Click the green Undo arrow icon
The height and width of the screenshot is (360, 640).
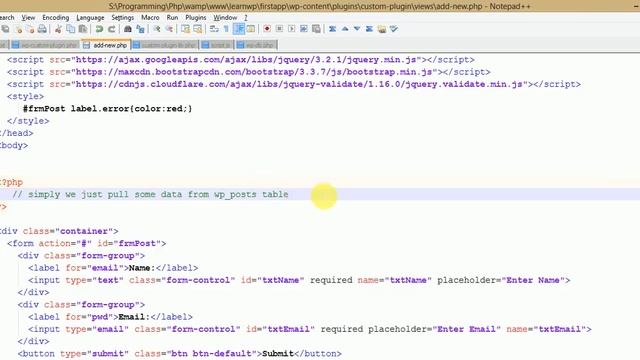(99, 29)
